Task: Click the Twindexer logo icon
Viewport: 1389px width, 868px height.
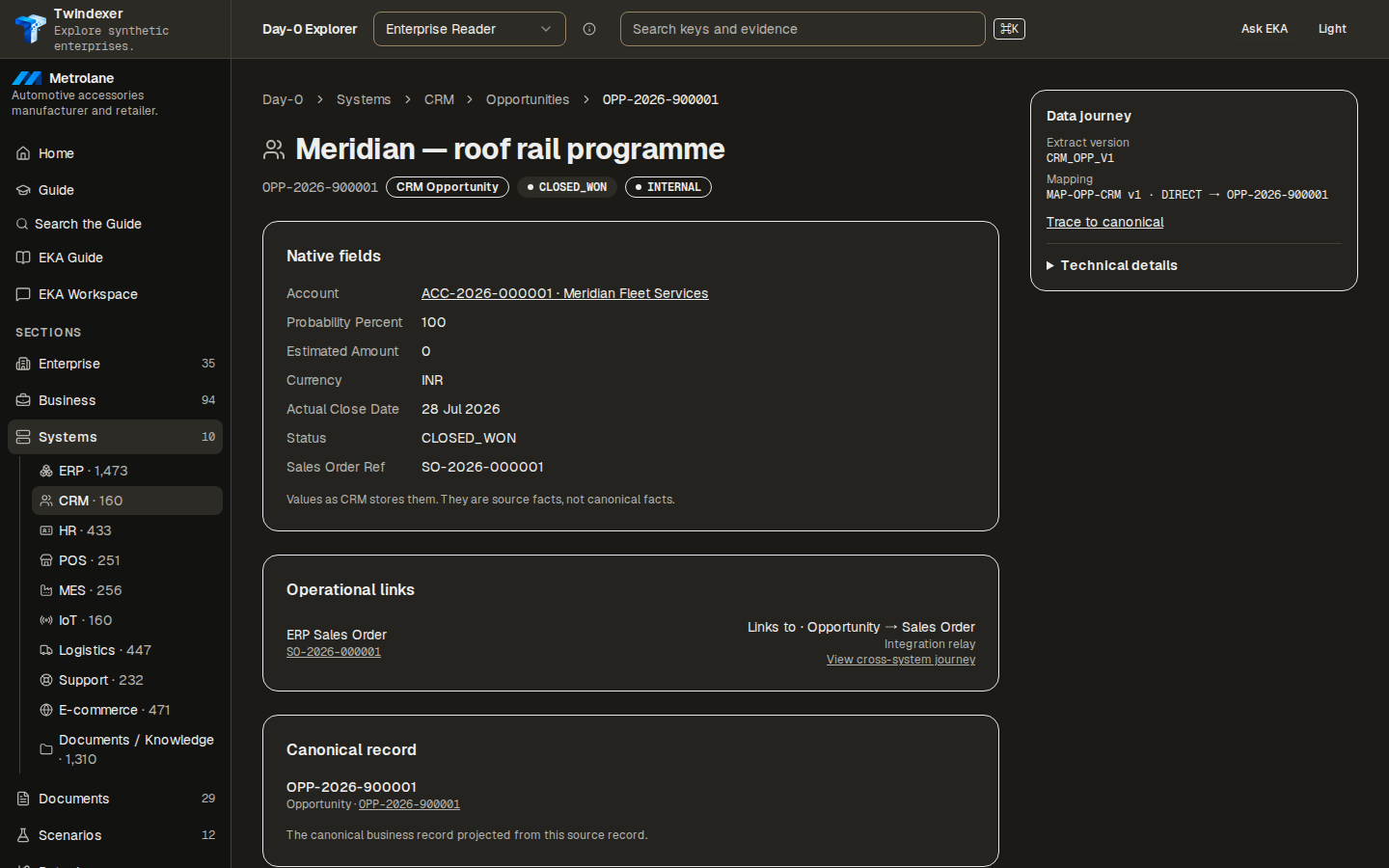Action: [30, 29]
